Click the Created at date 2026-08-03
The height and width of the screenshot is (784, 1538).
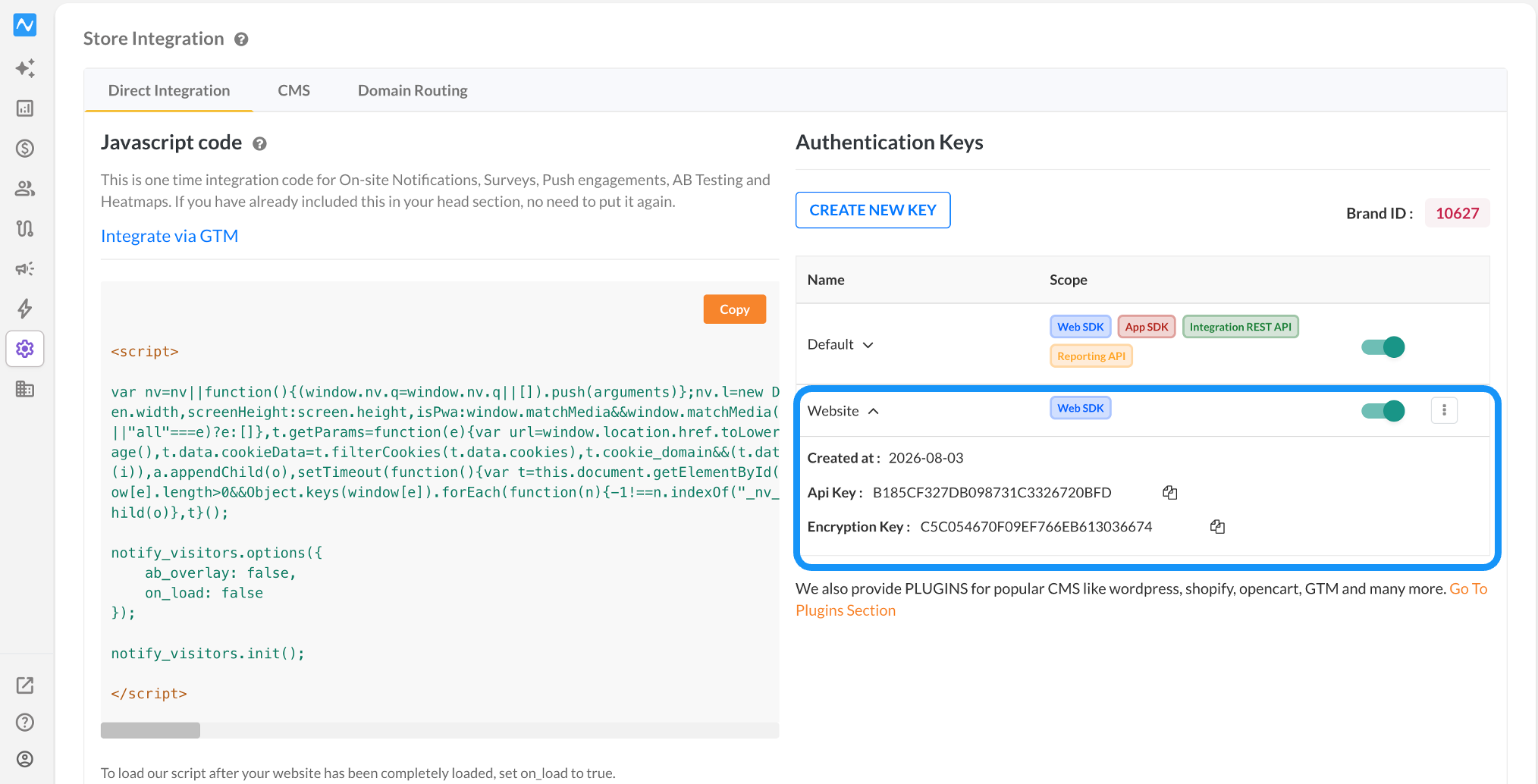point(926,458)
